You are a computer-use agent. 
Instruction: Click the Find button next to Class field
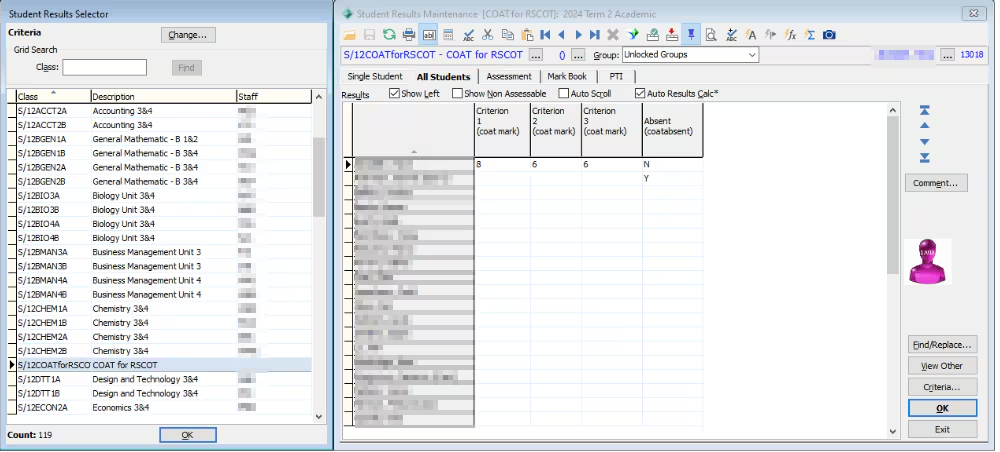pyautogui.click(x=187, y=68)
